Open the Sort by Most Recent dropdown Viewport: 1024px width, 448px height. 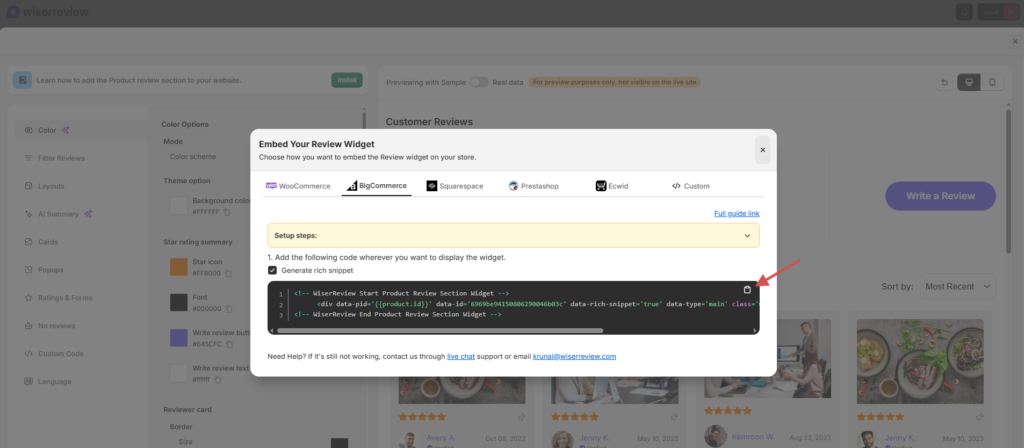pyautogui.click(x=958, y=287)
